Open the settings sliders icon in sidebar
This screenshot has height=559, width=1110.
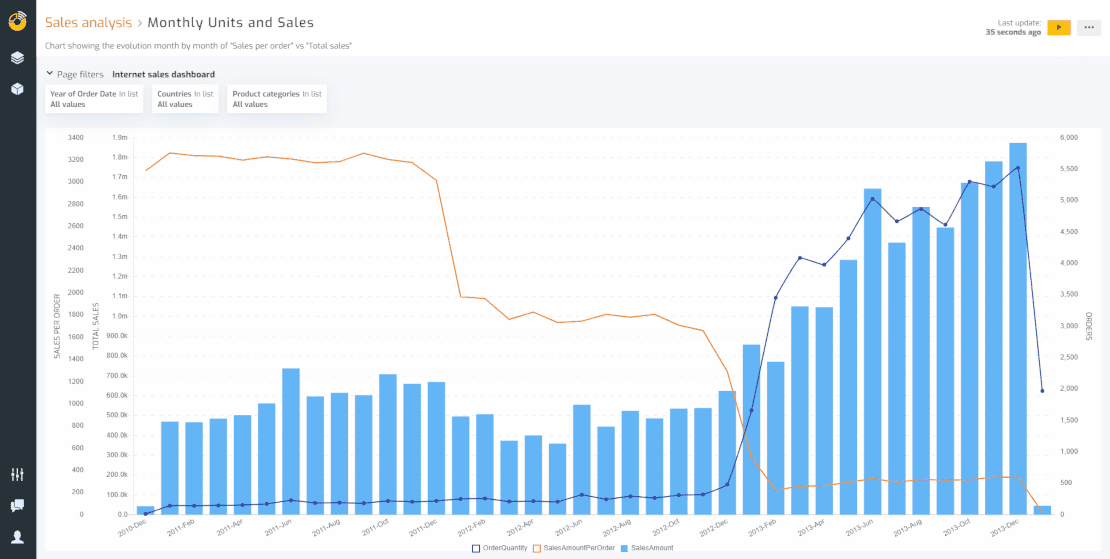click(x=18, y=474)
